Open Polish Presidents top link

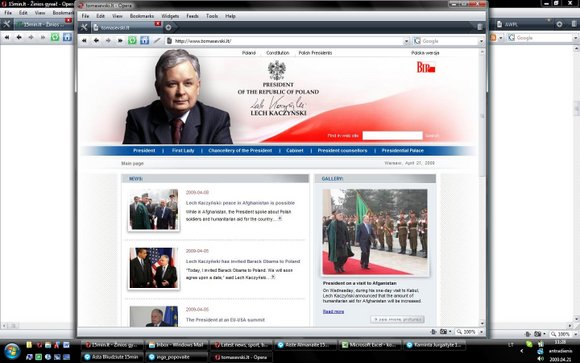[x=315, y=53]
